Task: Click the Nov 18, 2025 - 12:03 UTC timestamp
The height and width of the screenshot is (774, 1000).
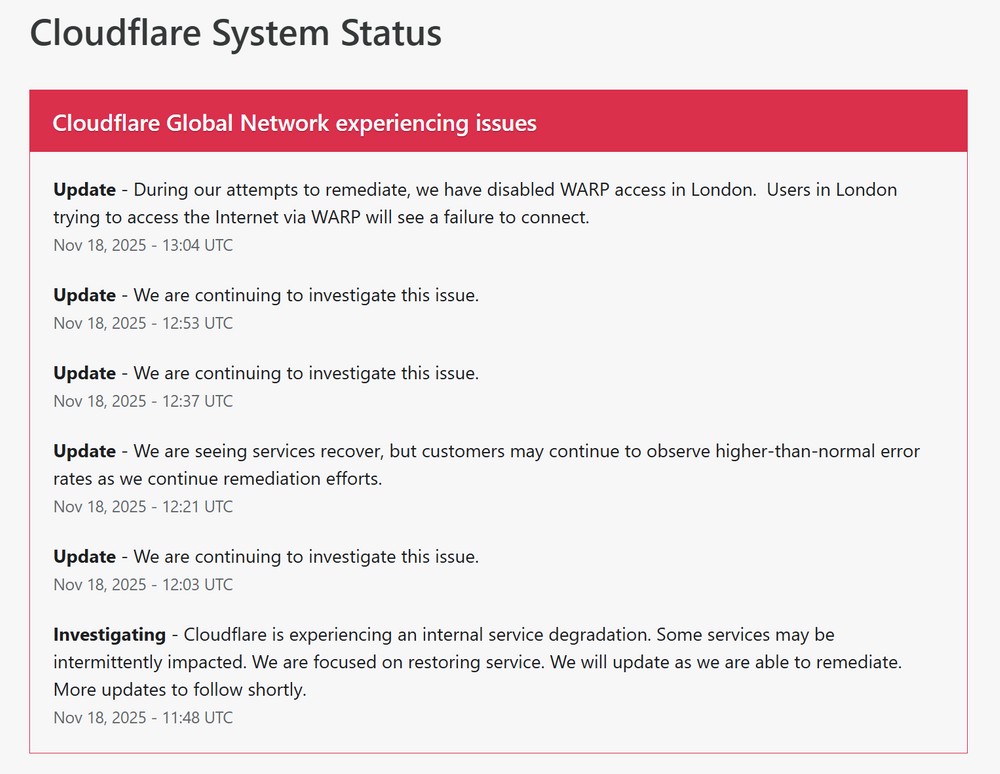Action: tap(143, 584)
